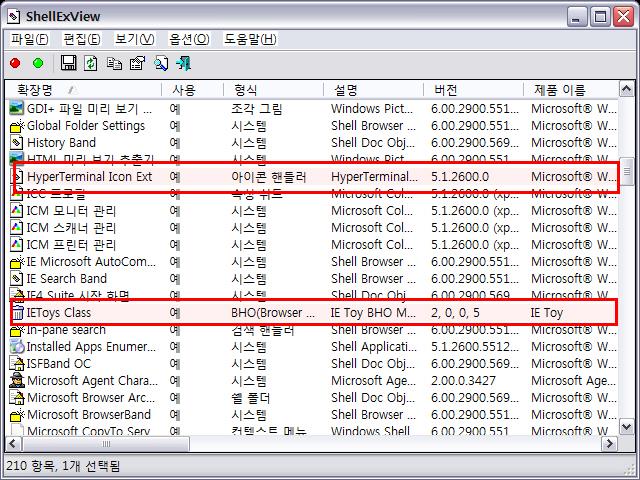Click the Microsoft Browser Arc row icon
The width and height of the screenshot is (640, 480).
[x=17, y=398]
